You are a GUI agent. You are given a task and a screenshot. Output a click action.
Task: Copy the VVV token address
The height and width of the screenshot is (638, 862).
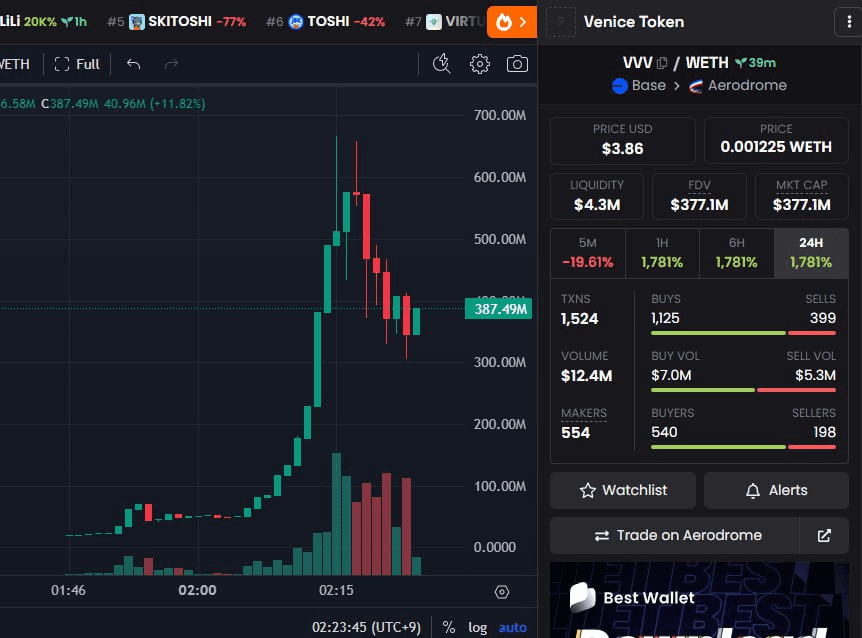pyautogui.click(x=662, y=63)
